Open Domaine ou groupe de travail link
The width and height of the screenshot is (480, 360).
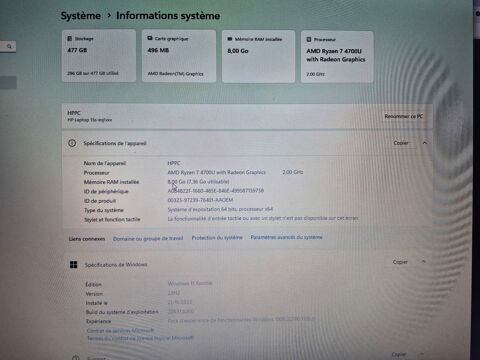pyautogui.click(x=148, y=238)
